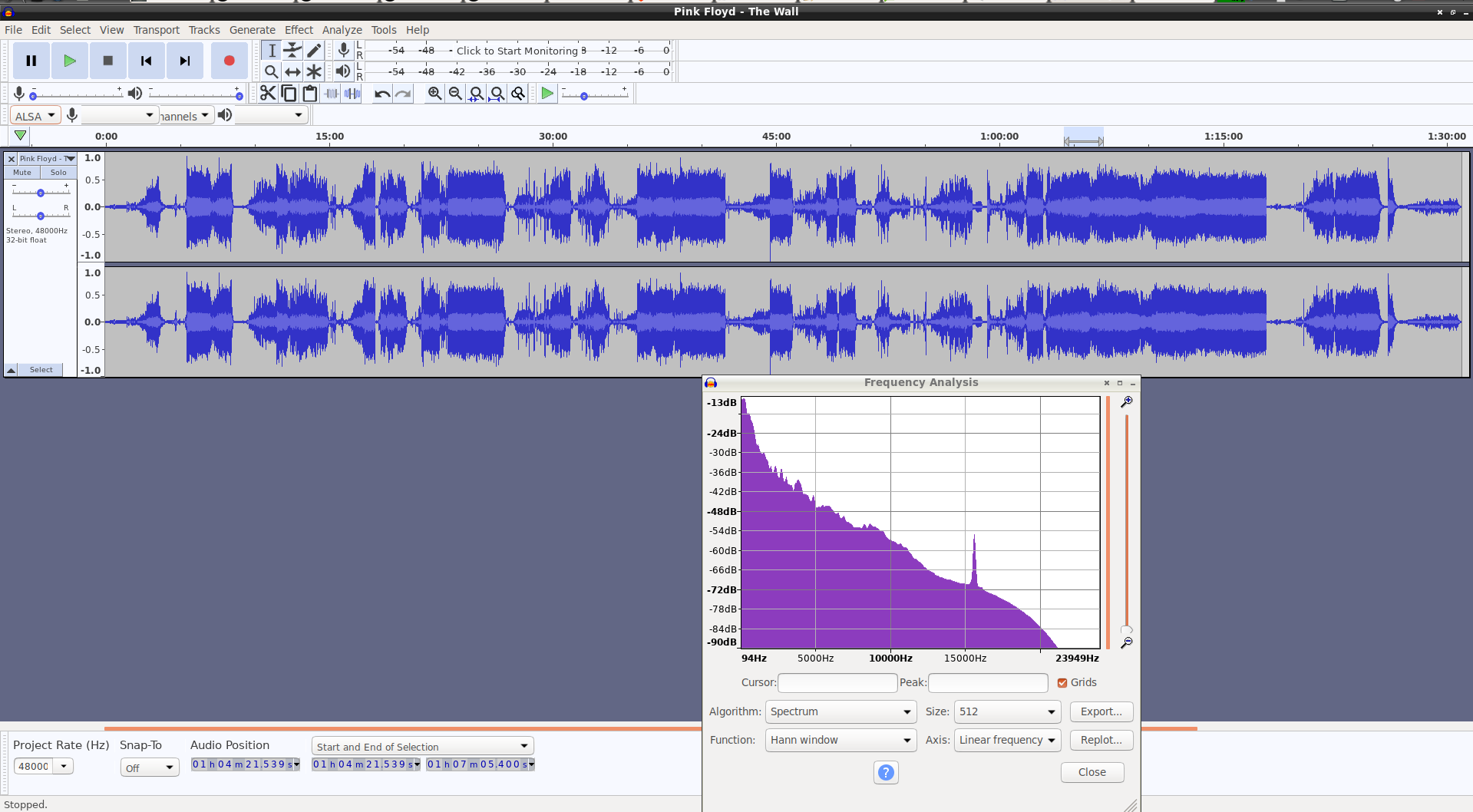Click the playback meter speaker icon
The image size is (1473, 812).
click(x=344, y=71)
